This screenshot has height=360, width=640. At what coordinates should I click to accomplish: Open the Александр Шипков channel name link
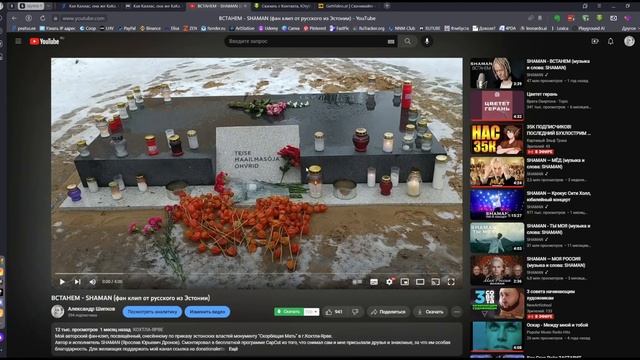click(x=91, y=309)
